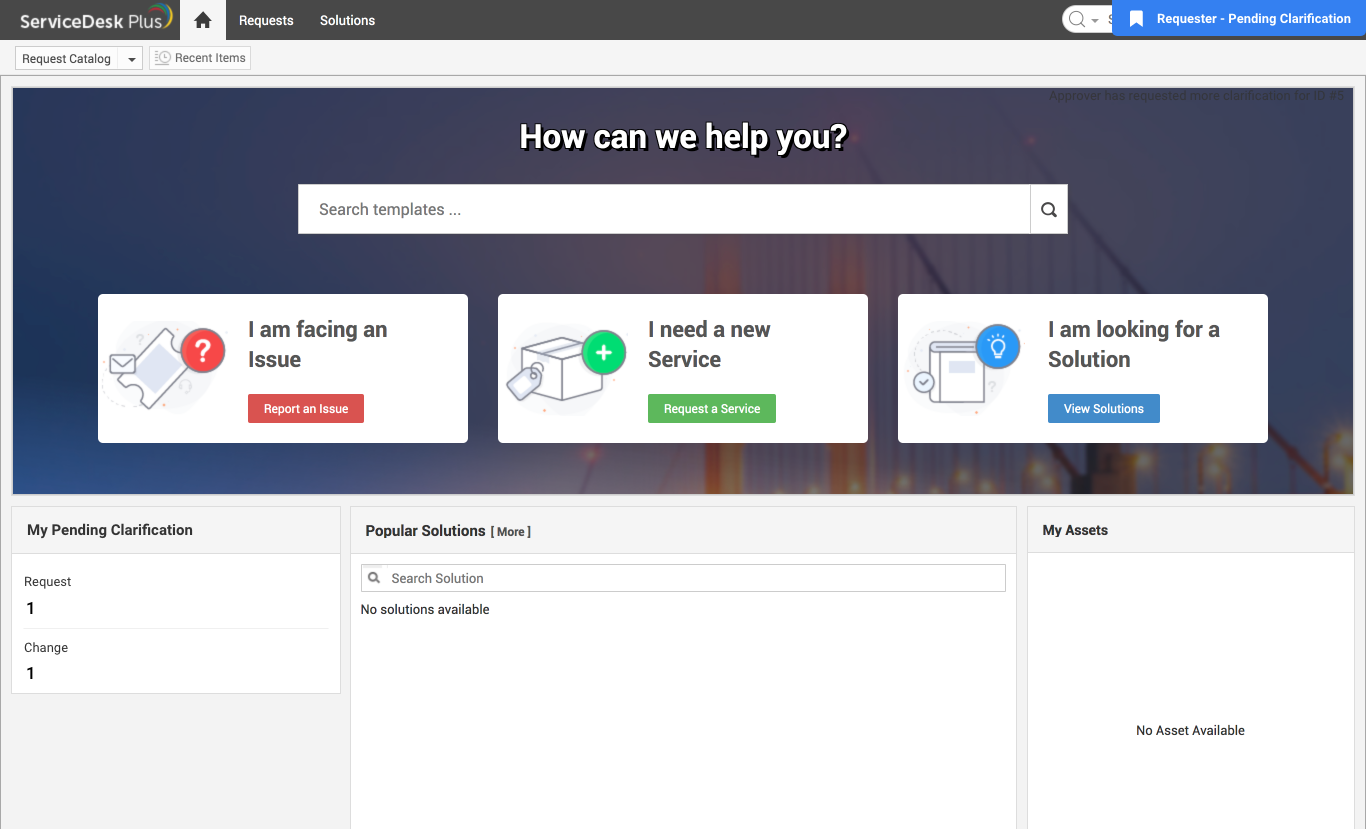Click the magnifier icon beside template search
The width and height of the screenshot is (1366, 829).
click(1048, 209)
